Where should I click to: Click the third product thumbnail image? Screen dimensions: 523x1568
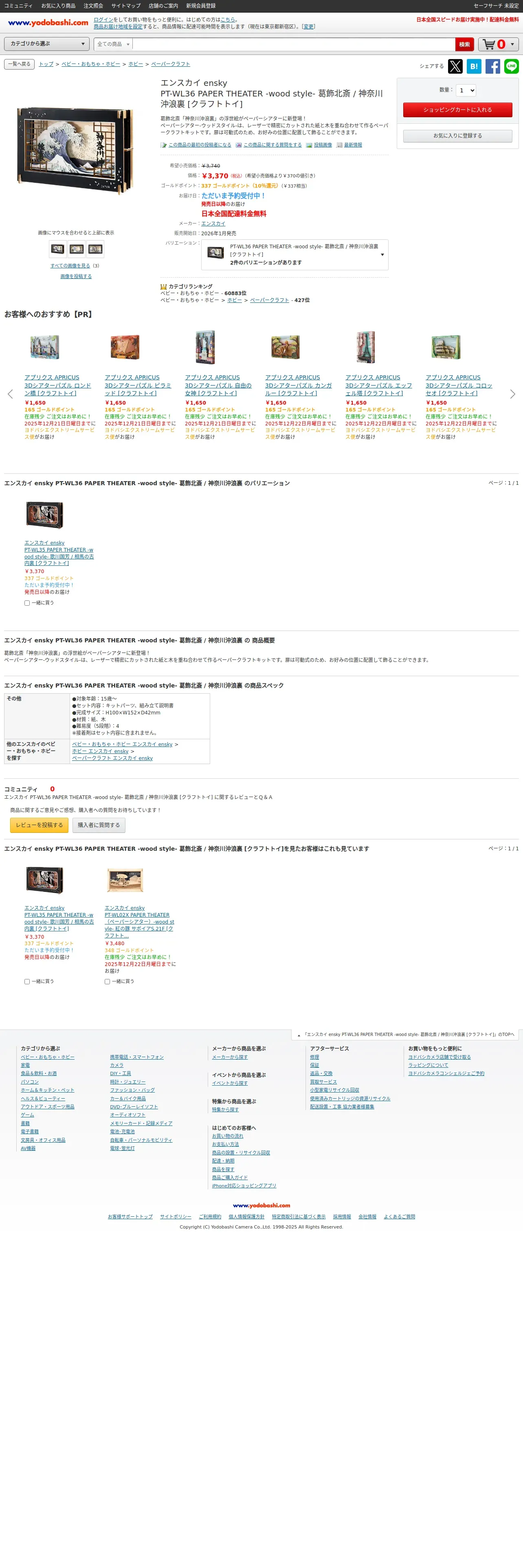pyautogui.click(x=96, y=248)
